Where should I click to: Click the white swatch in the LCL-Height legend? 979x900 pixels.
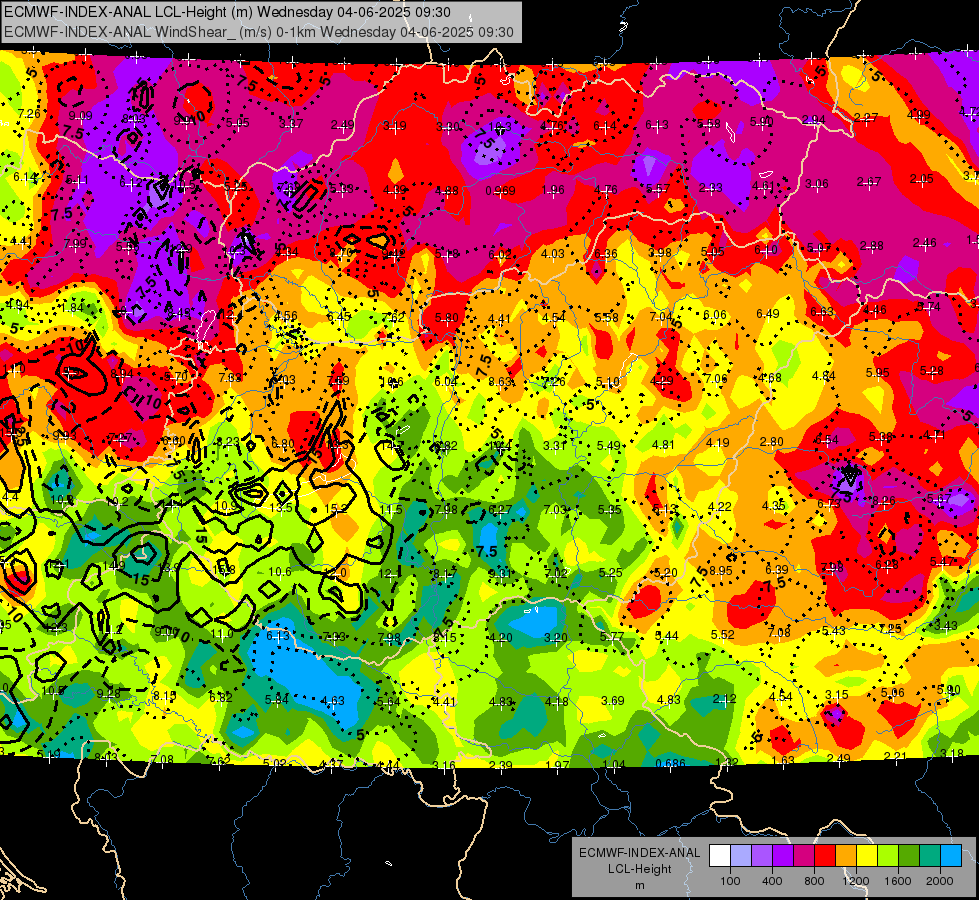[x=719, y=856]
